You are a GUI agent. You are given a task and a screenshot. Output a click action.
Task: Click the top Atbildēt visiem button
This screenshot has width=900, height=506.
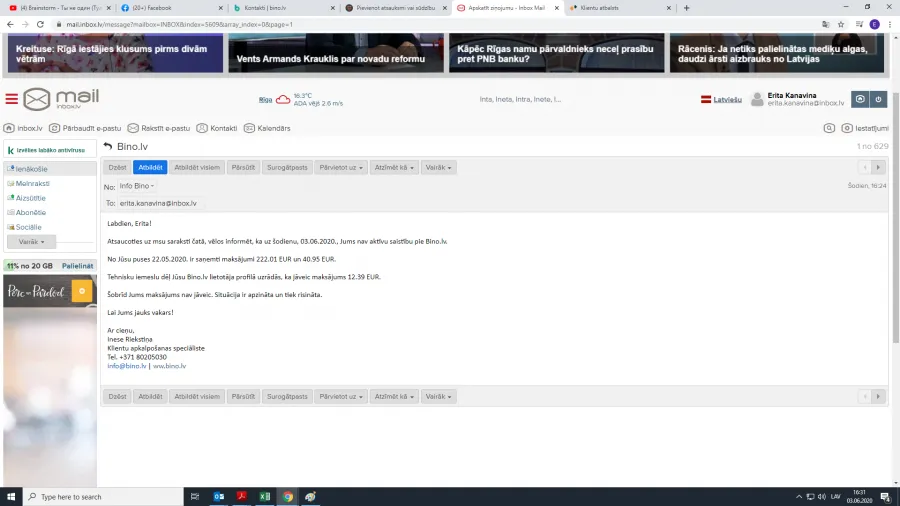(197, 168)
